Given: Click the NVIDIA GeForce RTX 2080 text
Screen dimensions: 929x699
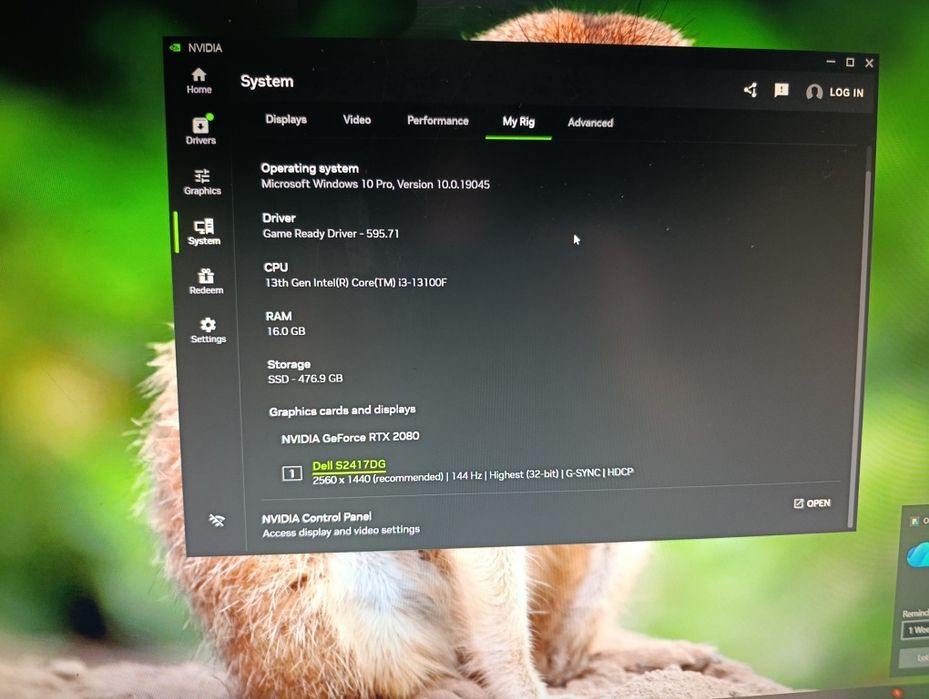Looking at the screenshot, I should (350, 438).
